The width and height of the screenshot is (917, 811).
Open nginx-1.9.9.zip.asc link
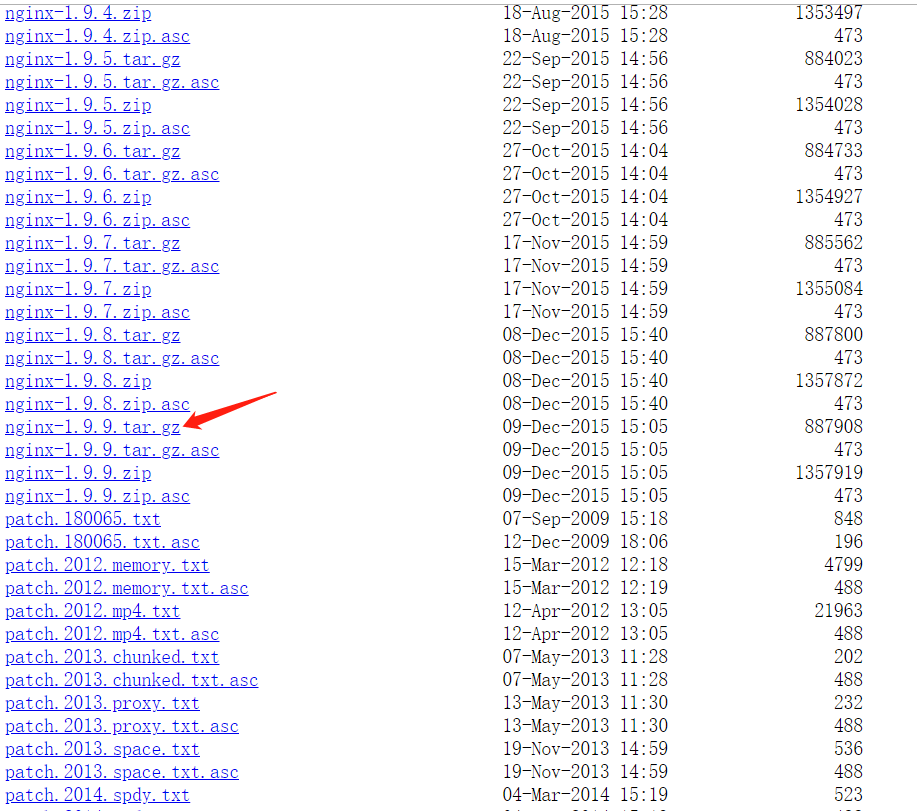pyautogui.click(x=97, y=496)
